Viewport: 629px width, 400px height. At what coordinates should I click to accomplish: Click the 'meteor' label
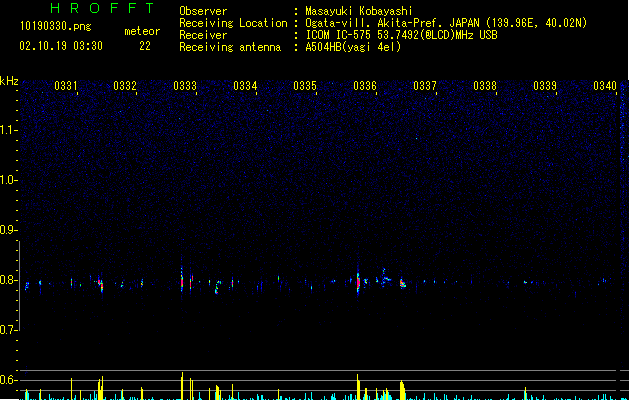pos(142,31)
